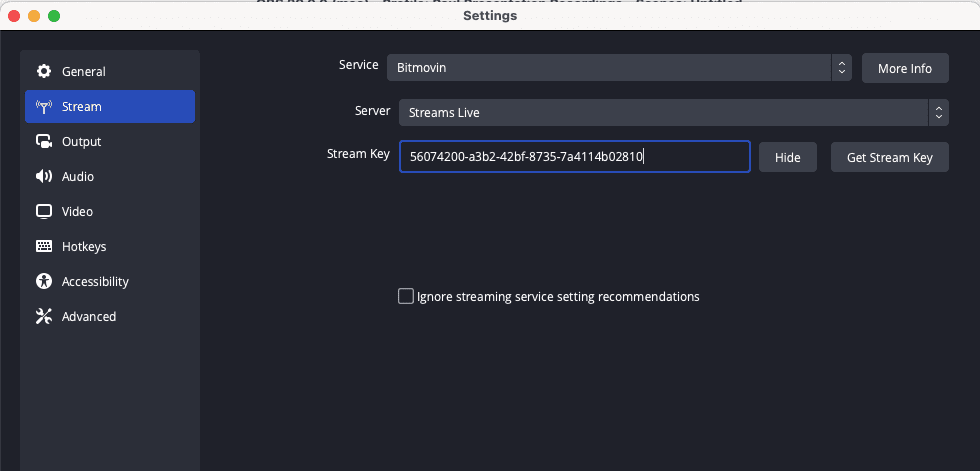Click the Get Stream Key button
Image resolution: width=980 pixels, height=471 pixels.
coord(889,157)
